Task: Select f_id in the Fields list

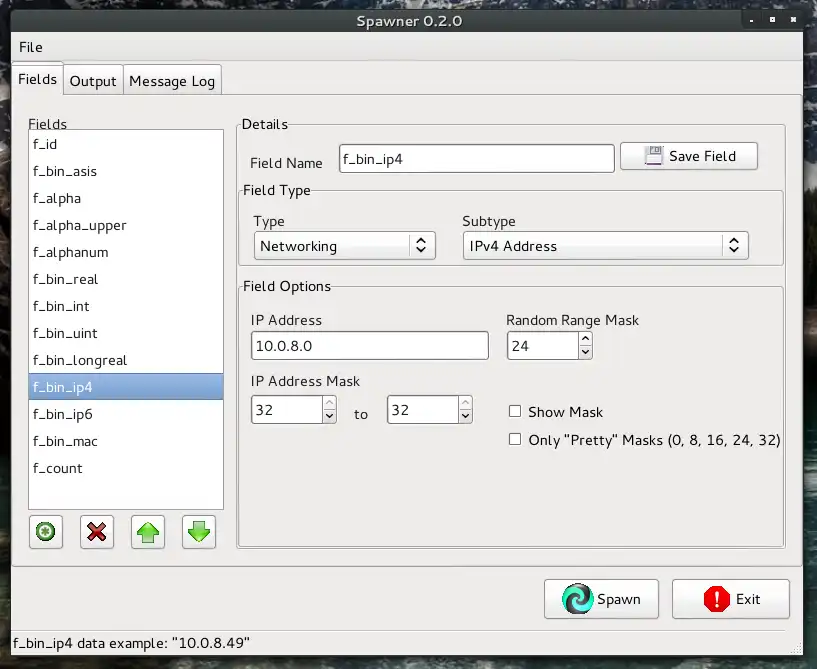Action: coord(126,144)
